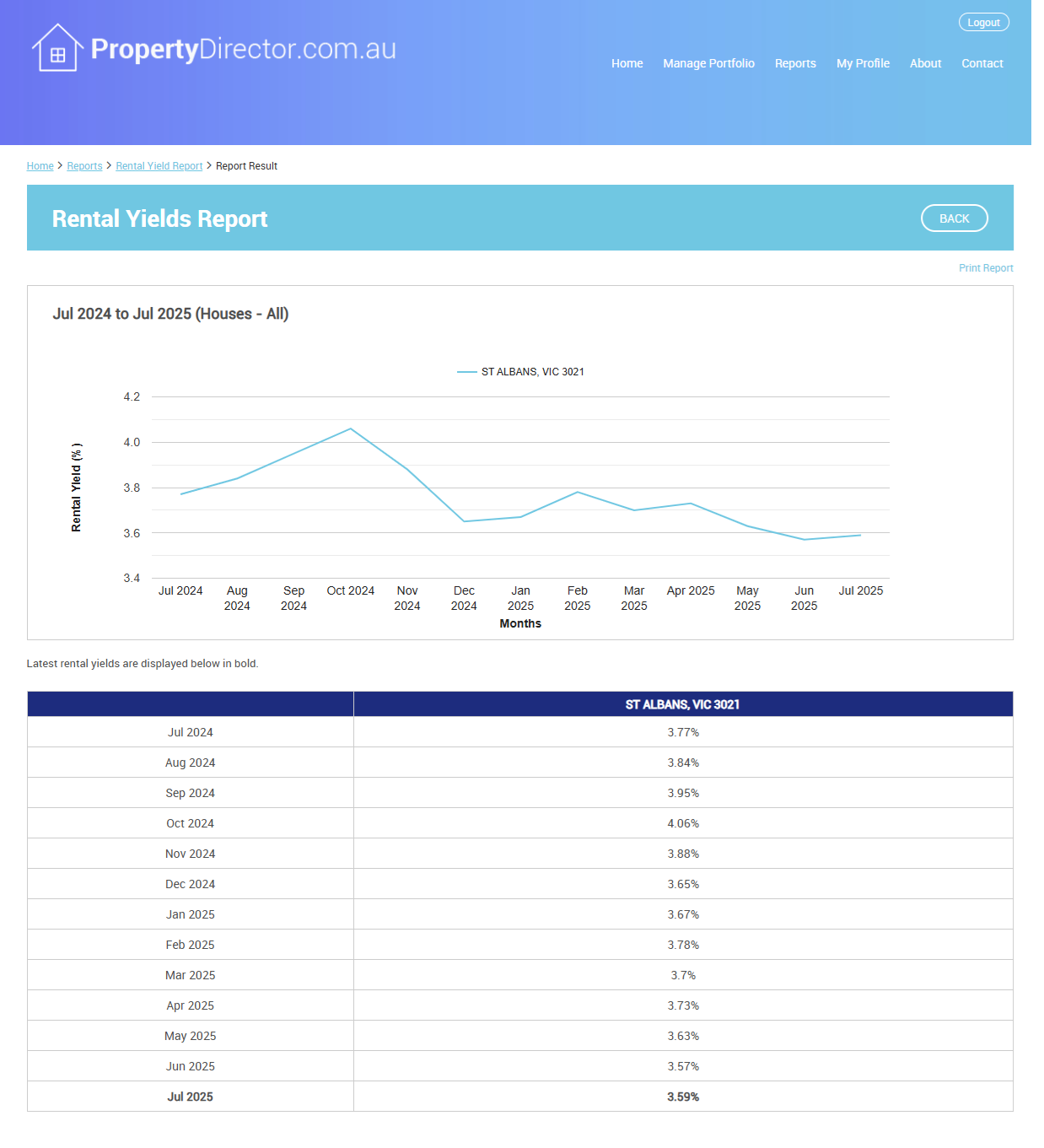Click the 4.06% yield cell for Oct 2024
The image size is (1044, 1148).
(x=682, y=823)
